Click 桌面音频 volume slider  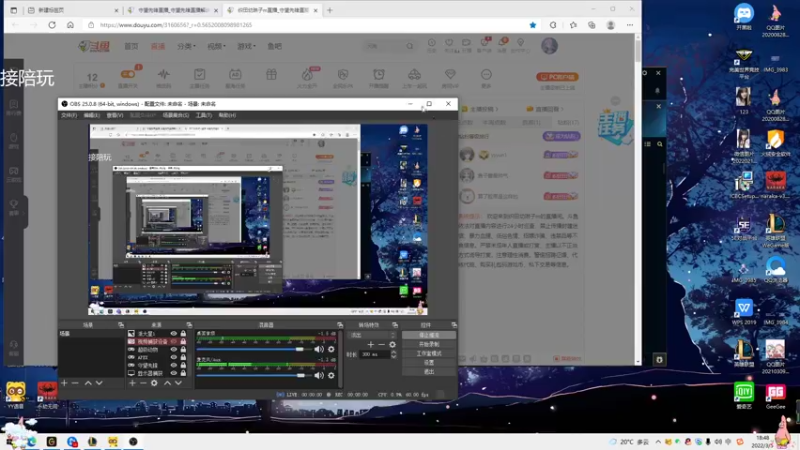[254, 349]
